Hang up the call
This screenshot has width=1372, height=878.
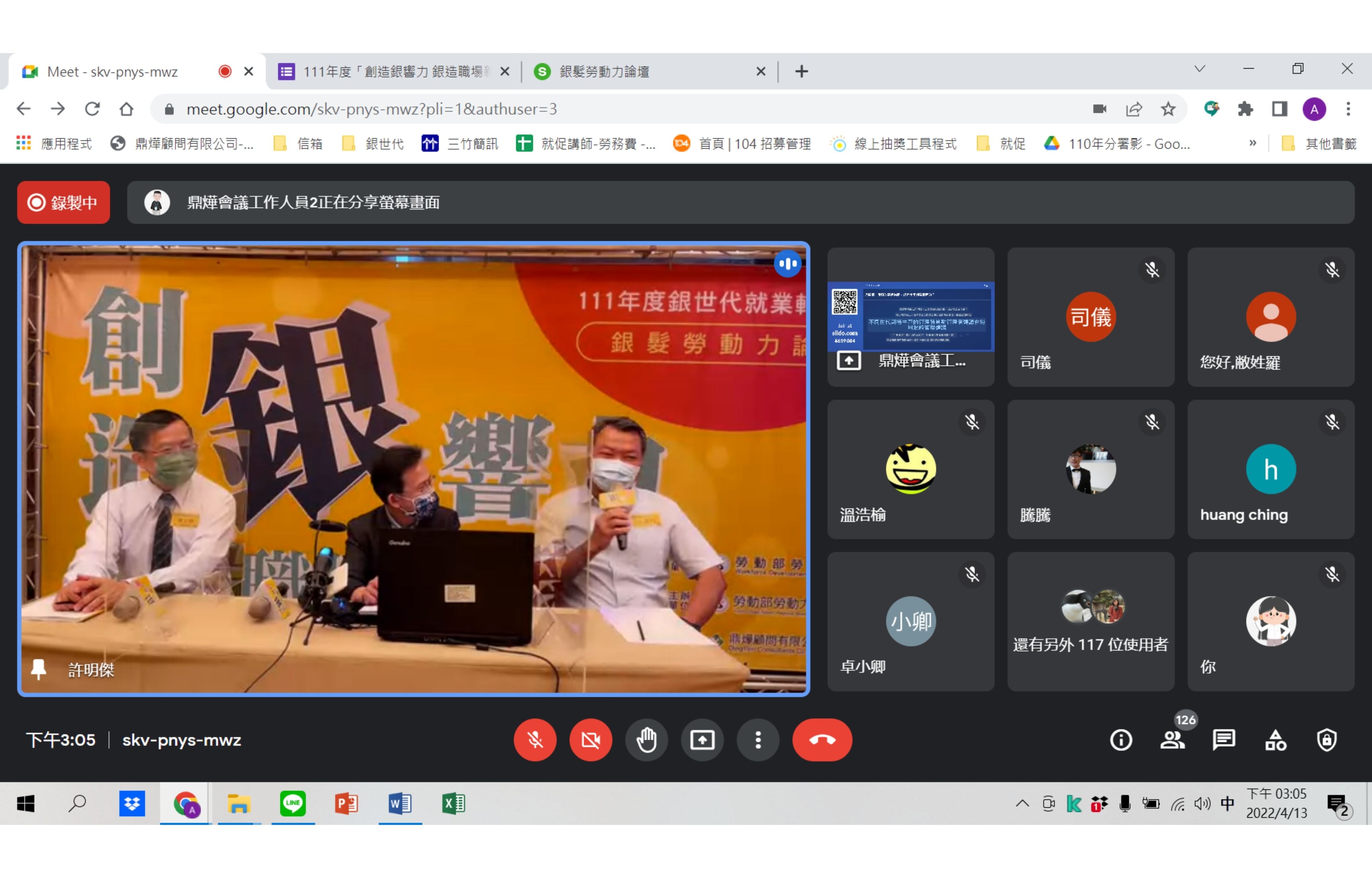[822, 739]
